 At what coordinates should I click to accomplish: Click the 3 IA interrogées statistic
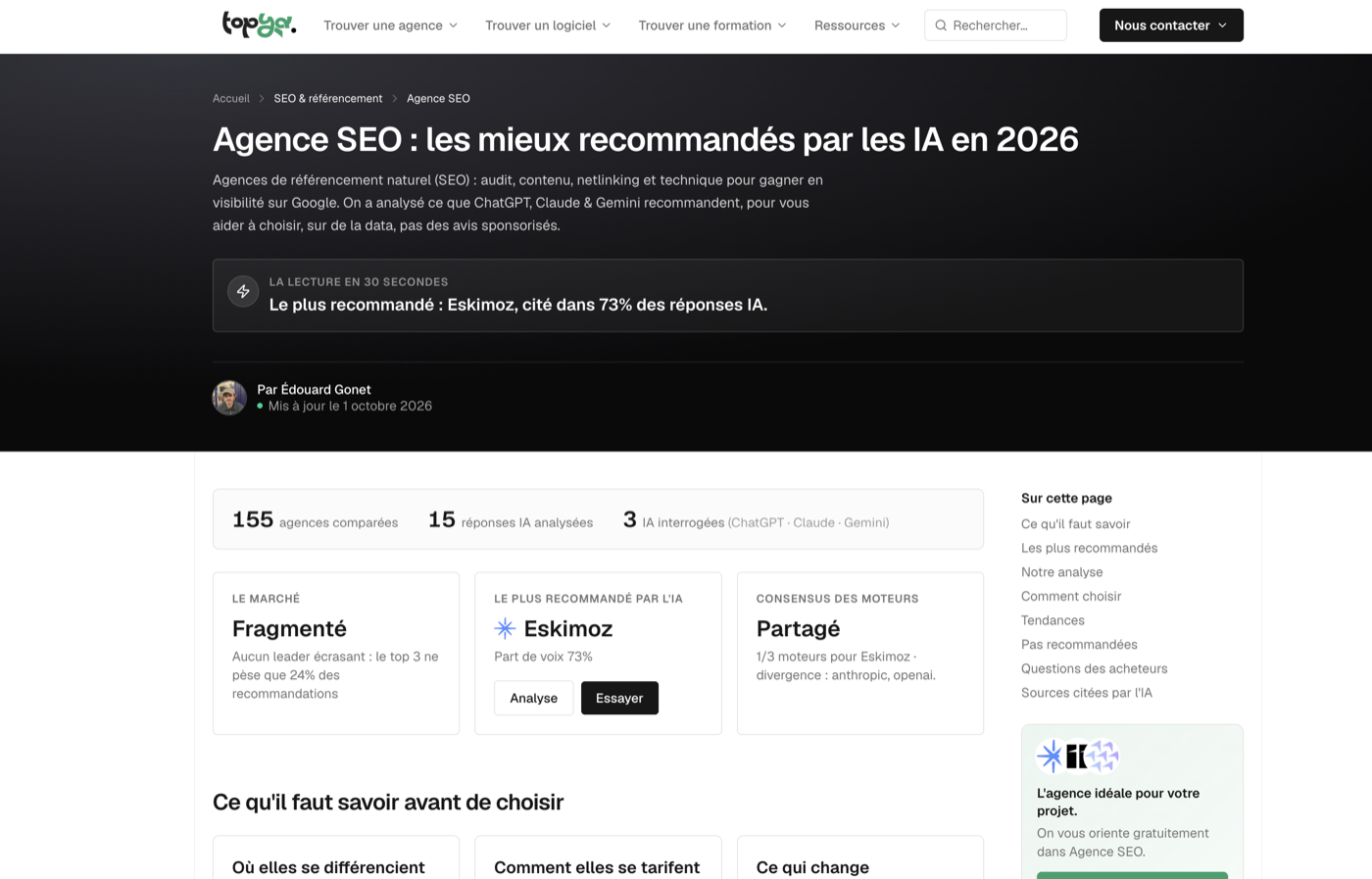tap(757, 520)
